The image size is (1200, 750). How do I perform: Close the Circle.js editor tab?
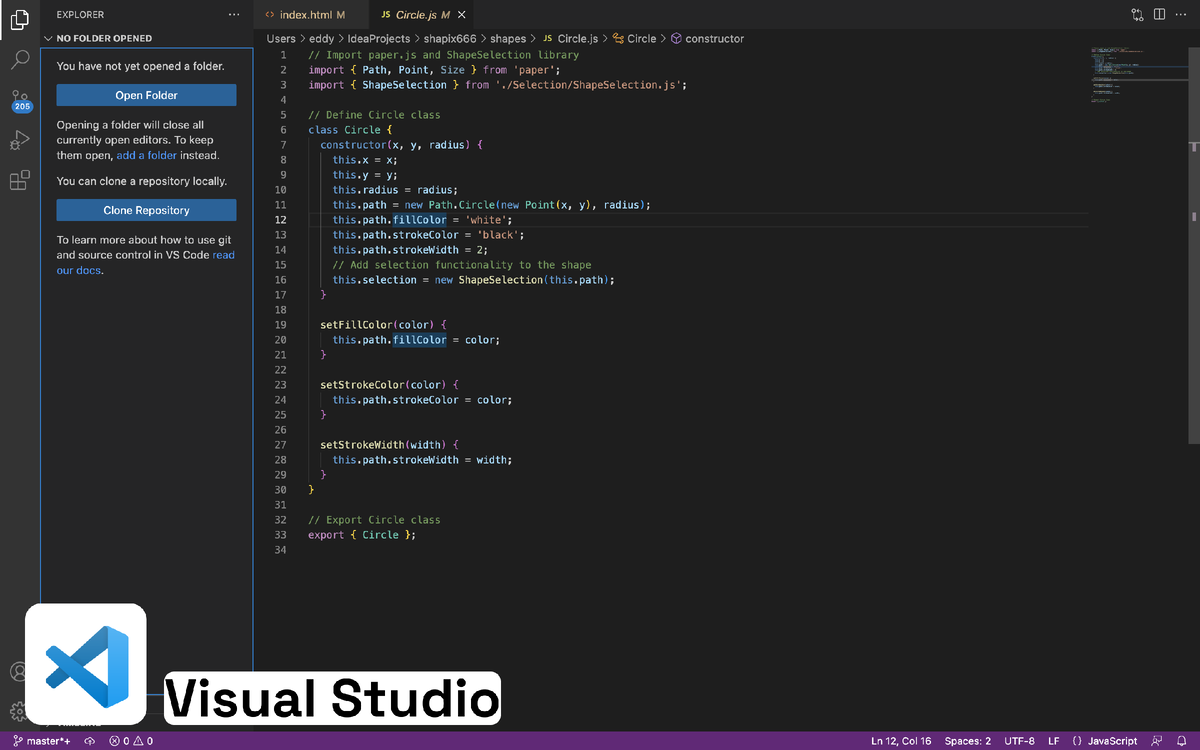[461, 15]
